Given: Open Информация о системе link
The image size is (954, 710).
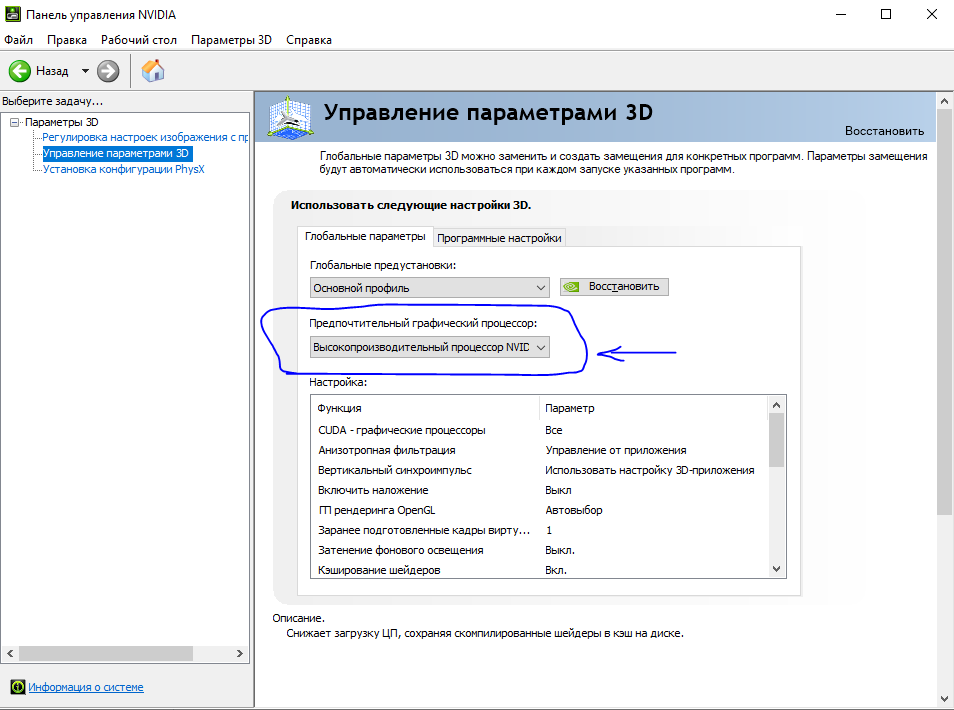Looking at the screenshot, I should tap(86, 687).
